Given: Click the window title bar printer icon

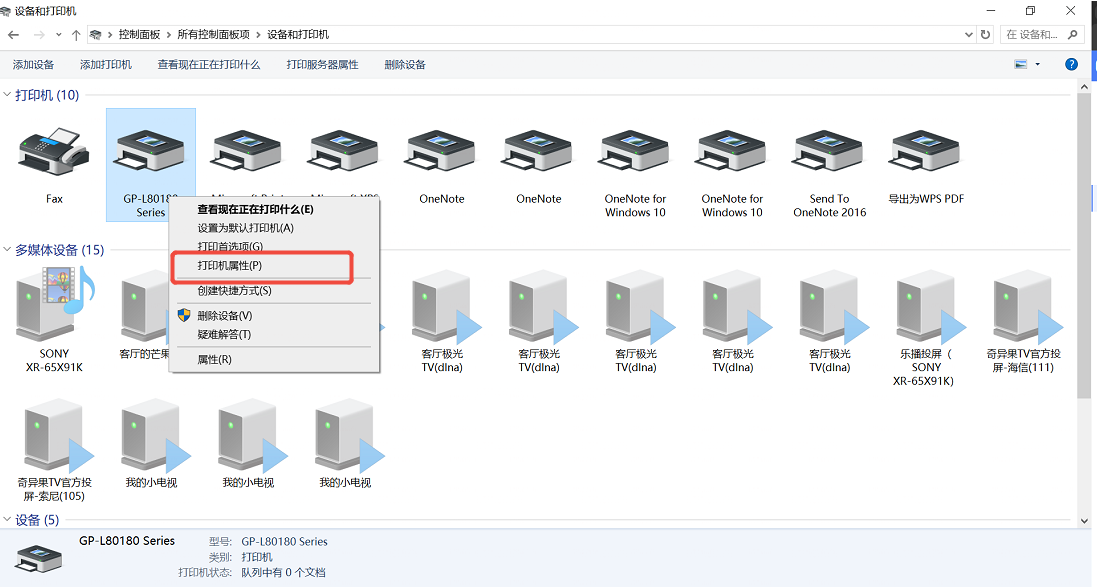Looking at the screenshot, I should click(6, 11).
